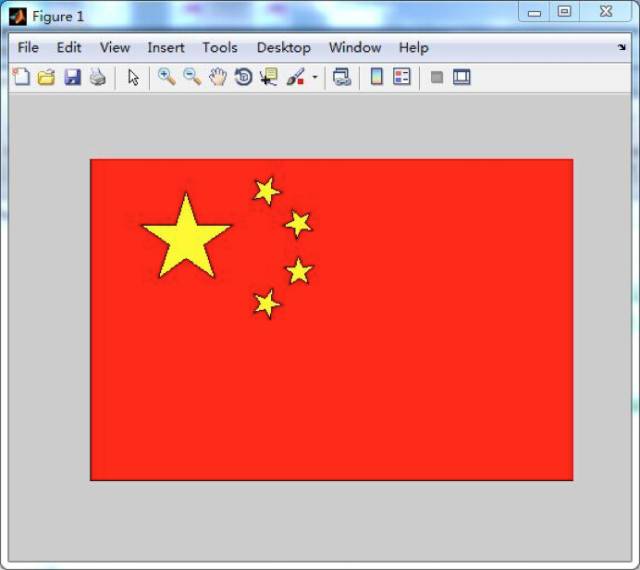Activate the Zoom Out magnifier tool

(192, 77)
